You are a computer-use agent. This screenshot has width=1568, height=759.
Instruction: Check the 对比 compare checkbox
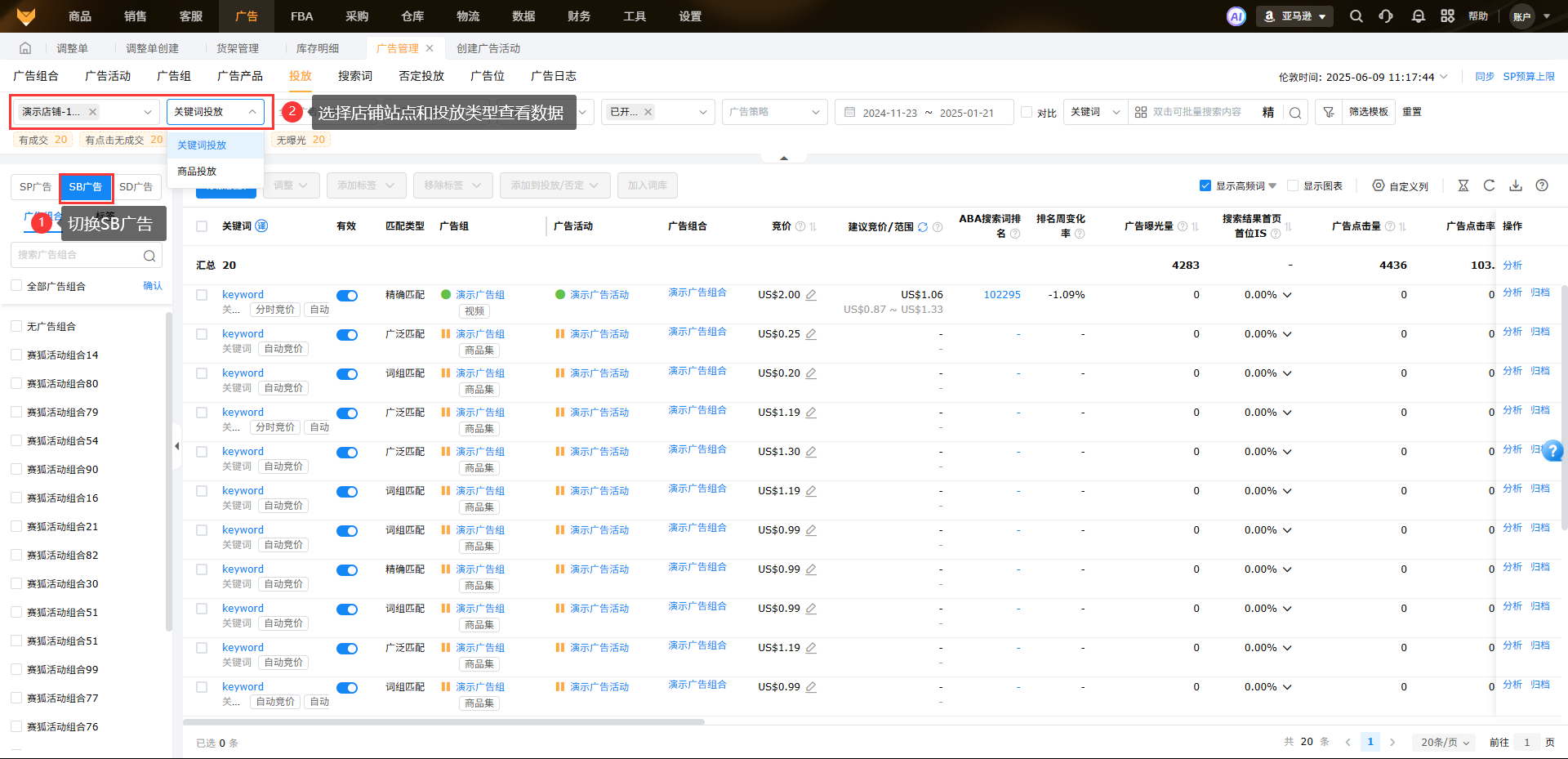click(x=1027, y=112)
